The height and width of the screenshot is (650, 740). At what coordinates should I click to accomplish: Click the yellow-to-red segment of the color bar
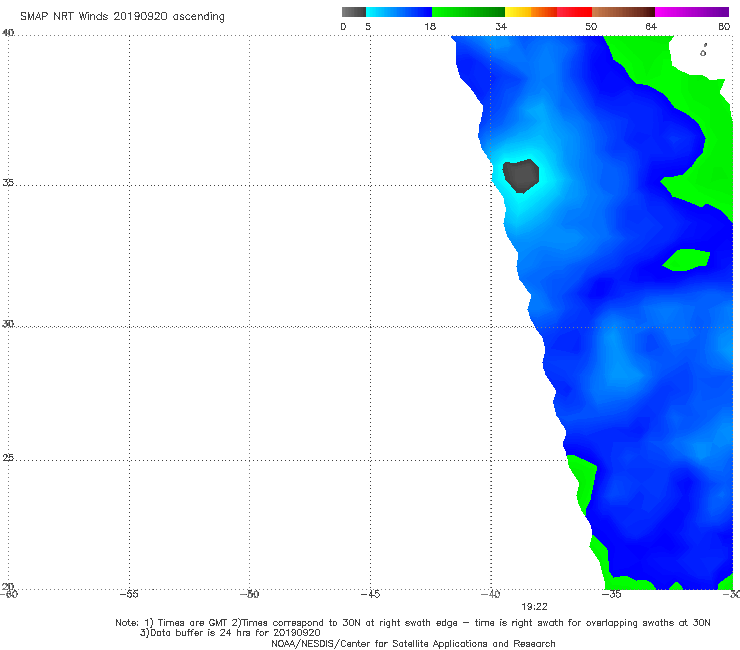click(x=548, y=12)
